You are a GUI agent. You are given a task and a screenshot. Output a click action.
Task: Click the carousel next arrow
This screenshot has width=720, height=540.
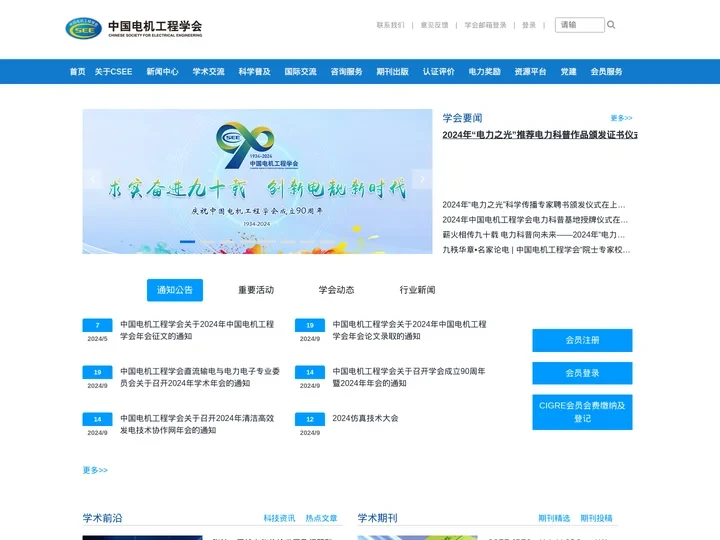422,179
